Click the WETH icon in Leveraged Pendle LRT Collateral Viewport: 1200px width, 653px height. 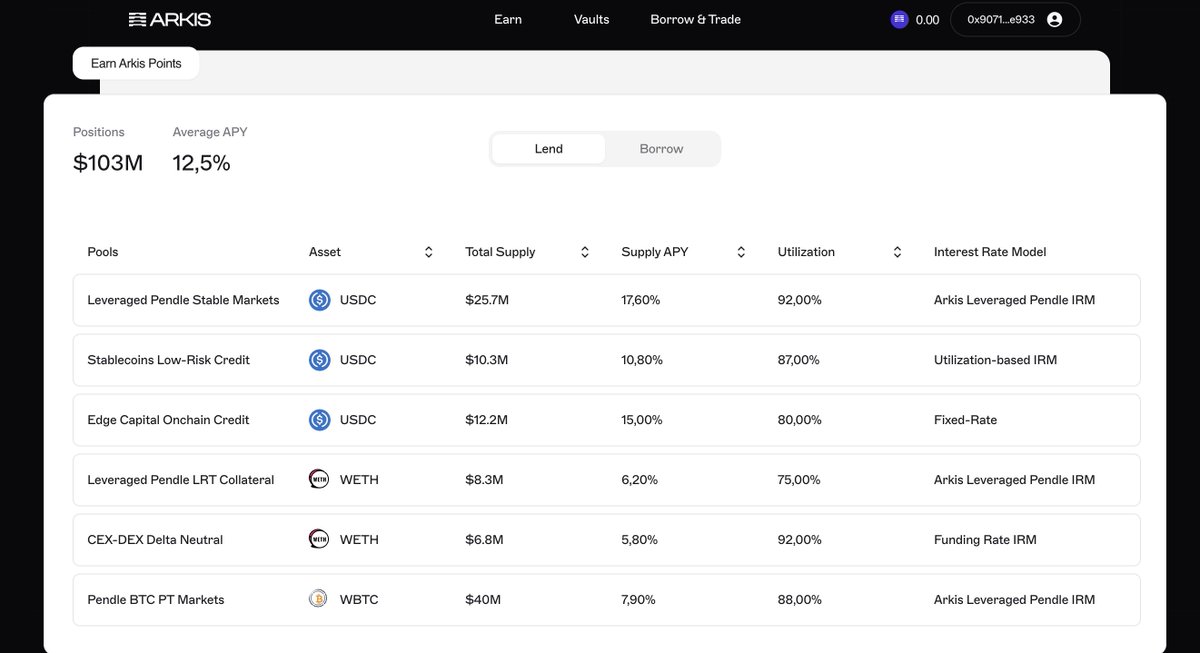tap(319, 479)
